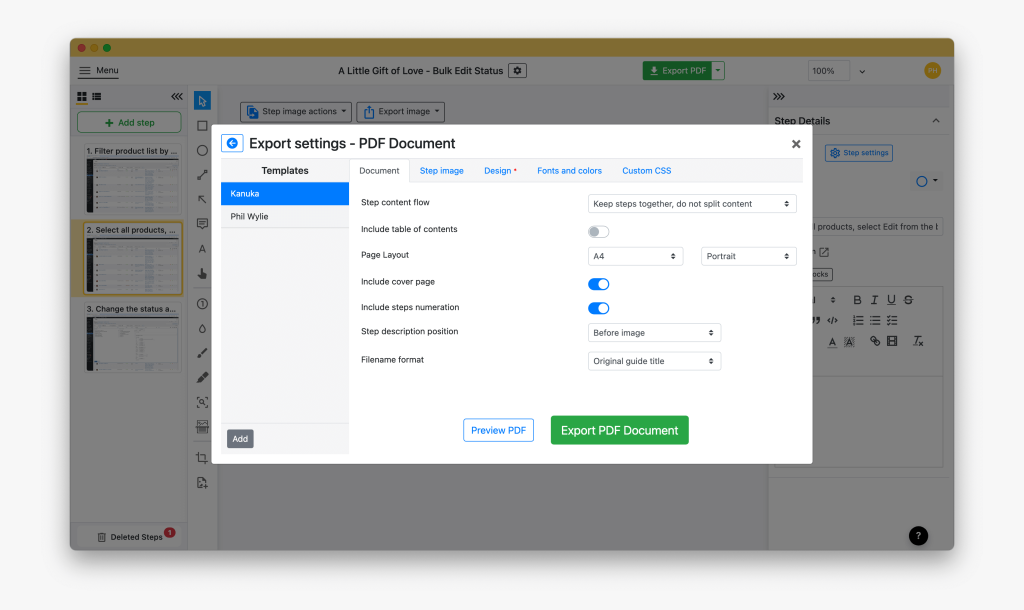
Task: Open Step image actions dropdown
Action: [296, 112]
